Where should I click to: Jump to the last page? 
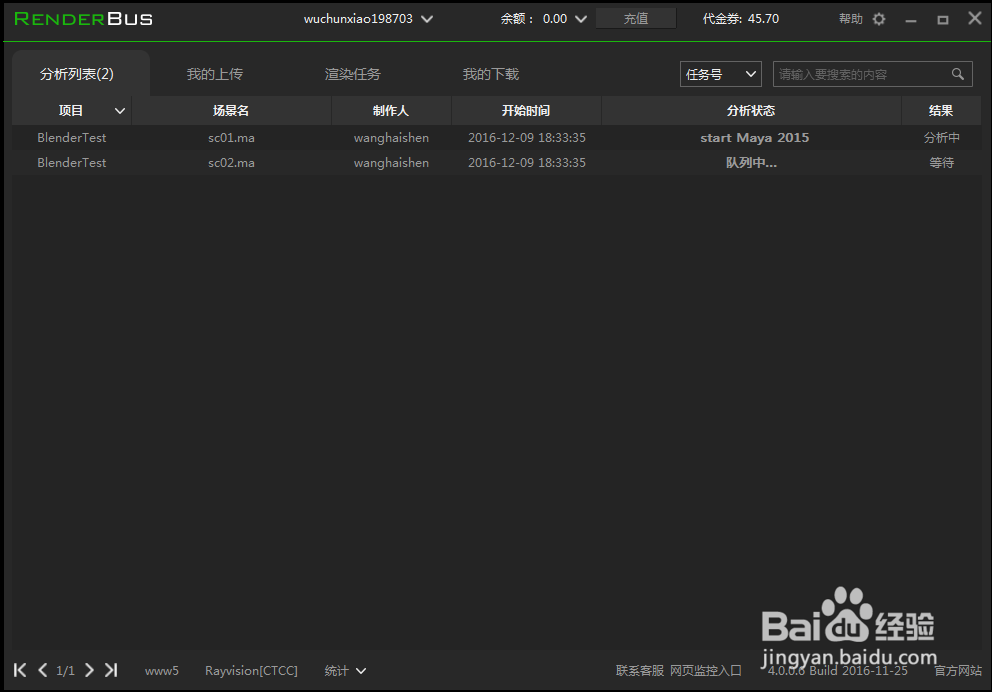click(x=111, y=670)
